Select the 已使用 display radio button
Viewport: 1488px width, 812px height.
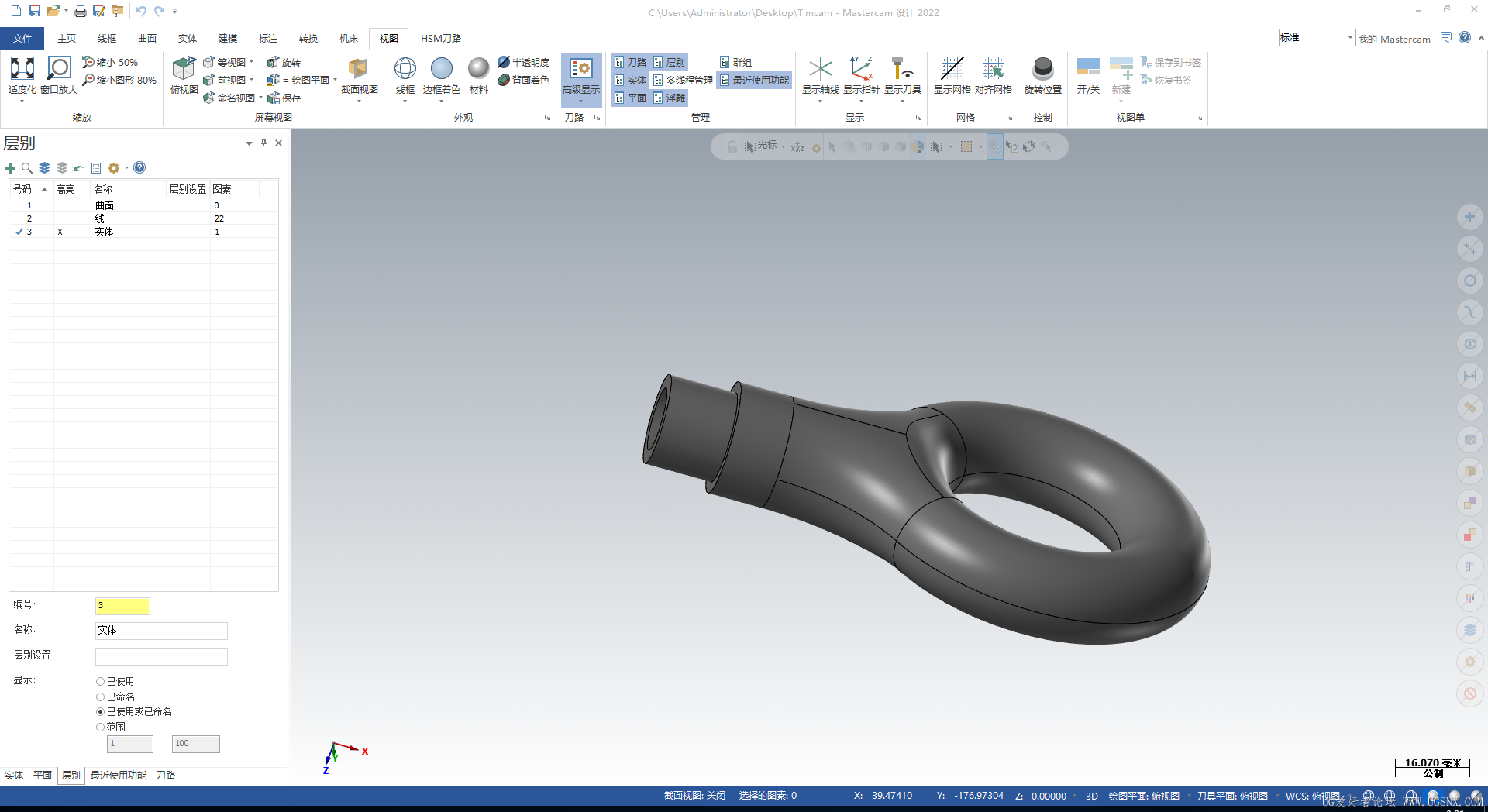[100, 682]
